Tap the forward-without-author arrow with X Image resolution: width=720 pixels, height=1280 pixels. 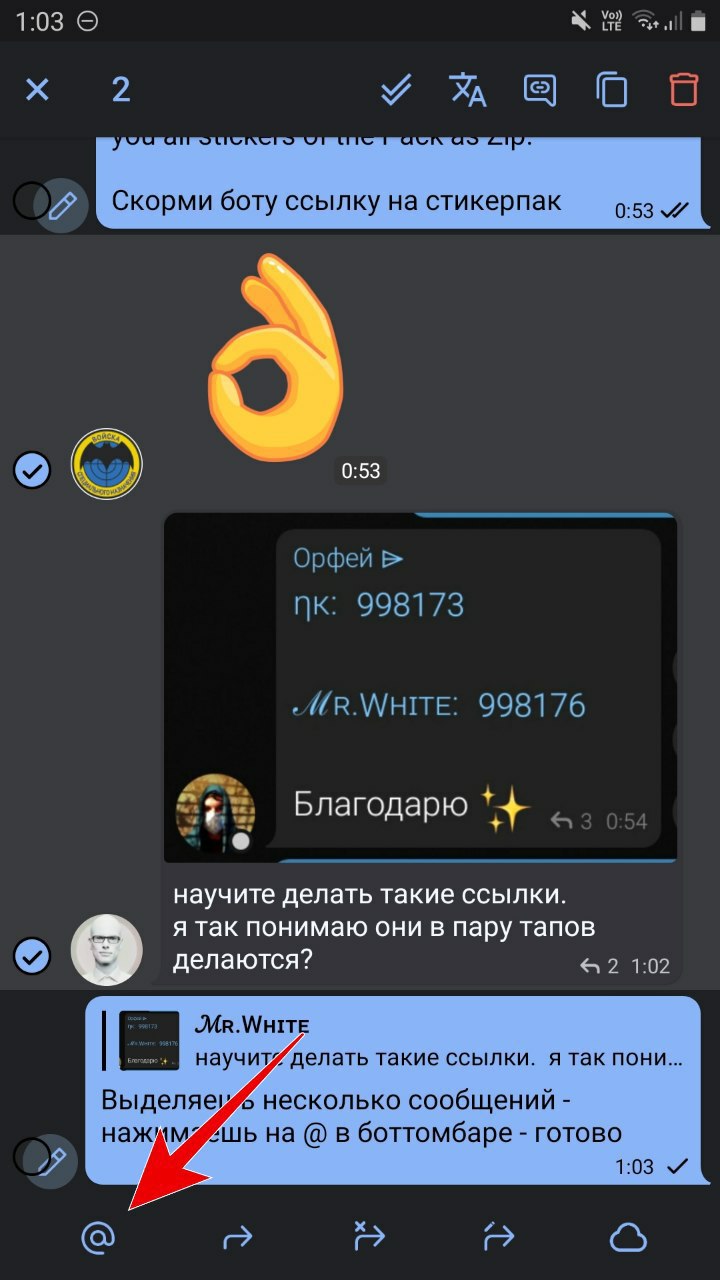pos(369,1237)
